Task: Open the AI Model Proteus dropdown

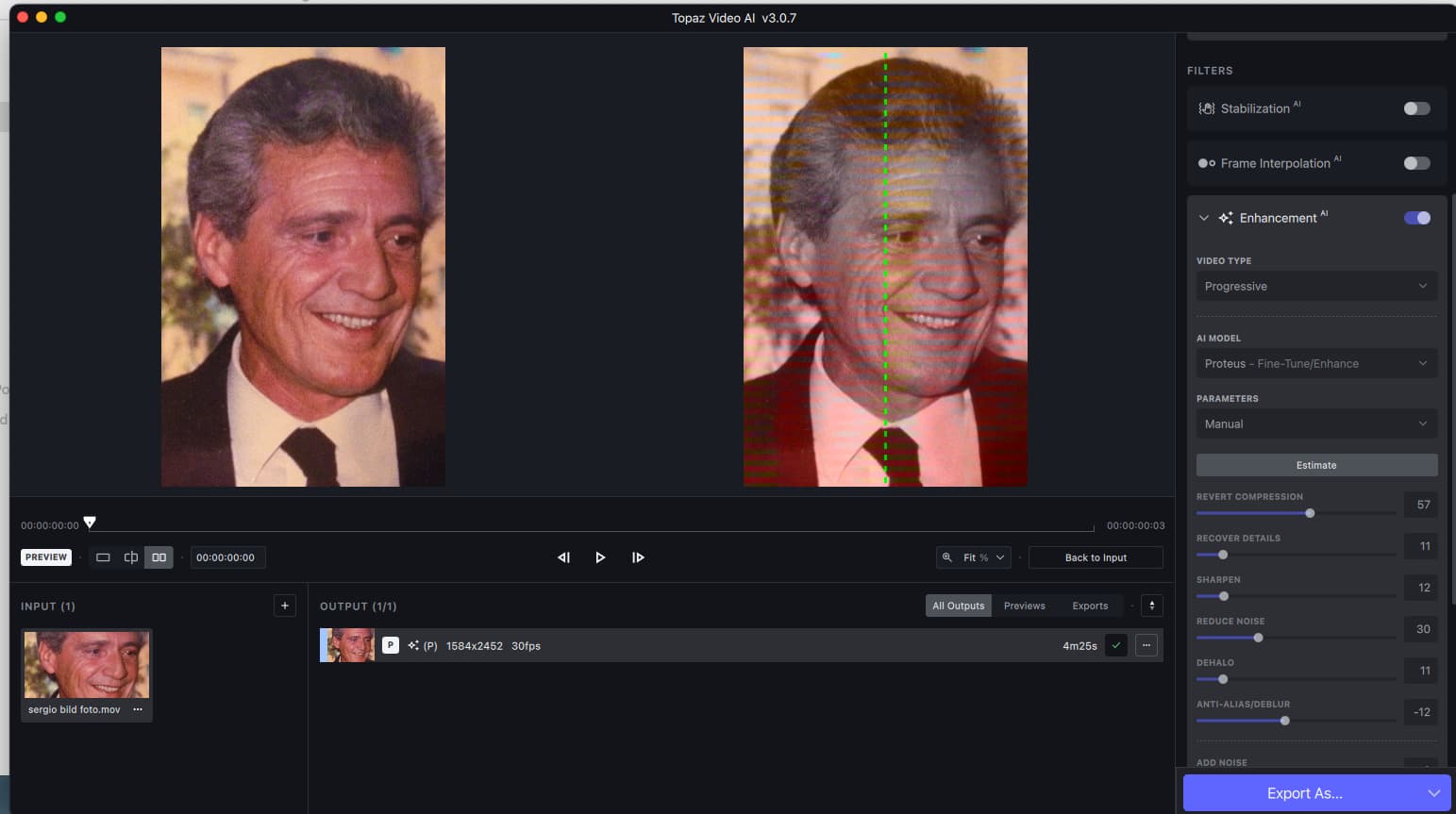Action: pyautogui.click(x=1315, y=364)
